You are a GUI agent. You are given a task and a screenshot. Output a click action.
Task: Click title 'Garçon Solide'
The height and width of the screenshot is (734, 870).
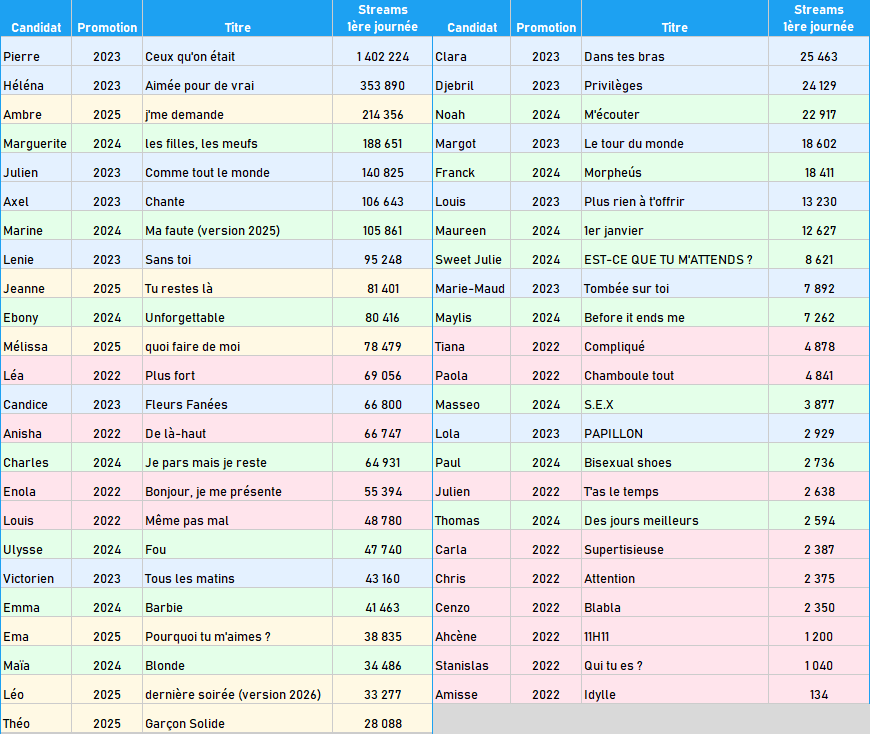pyautogui.click(x=237, y=718)
